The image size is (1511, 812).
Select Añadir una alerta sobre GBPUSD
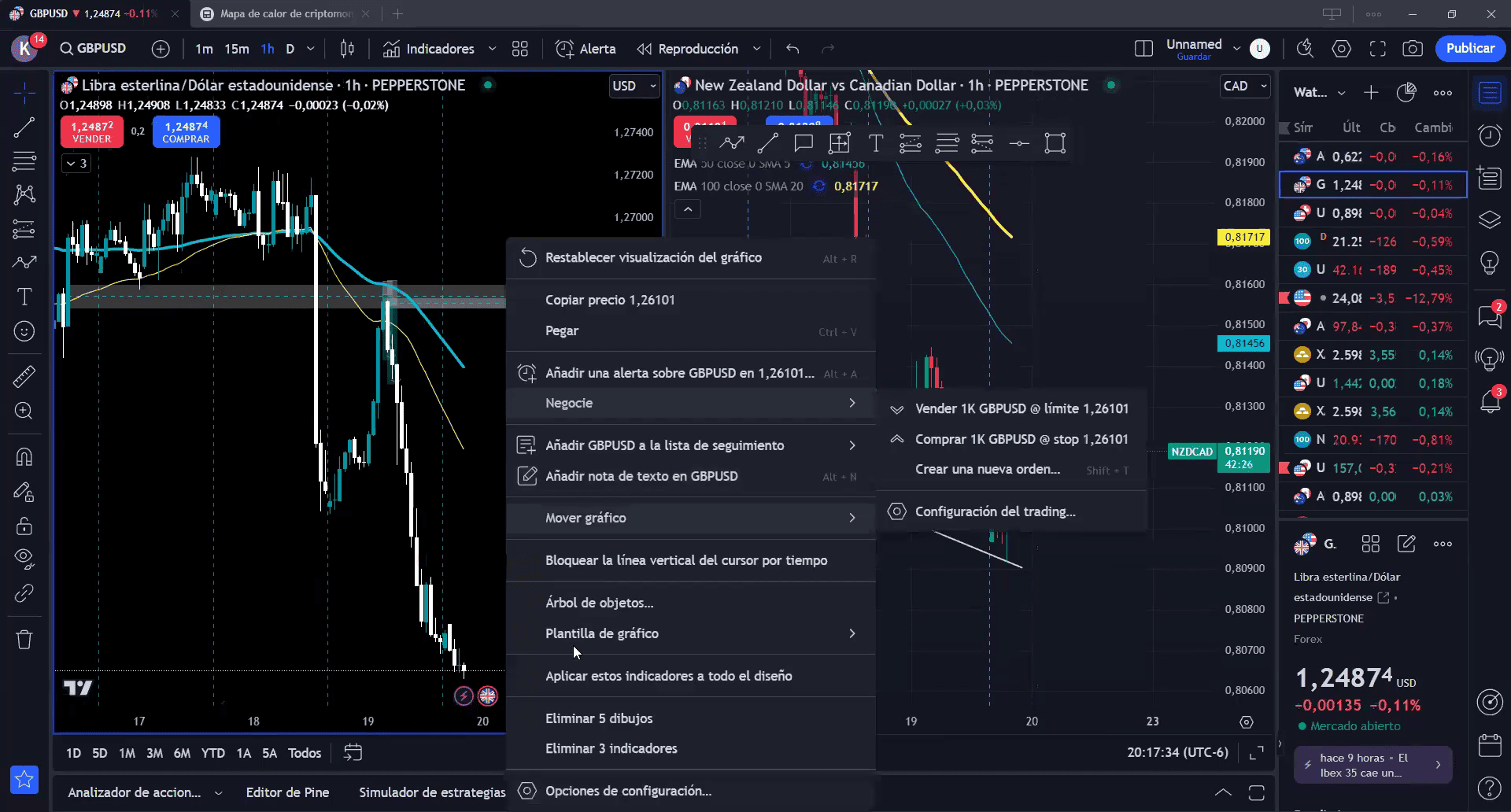[691, 373]
